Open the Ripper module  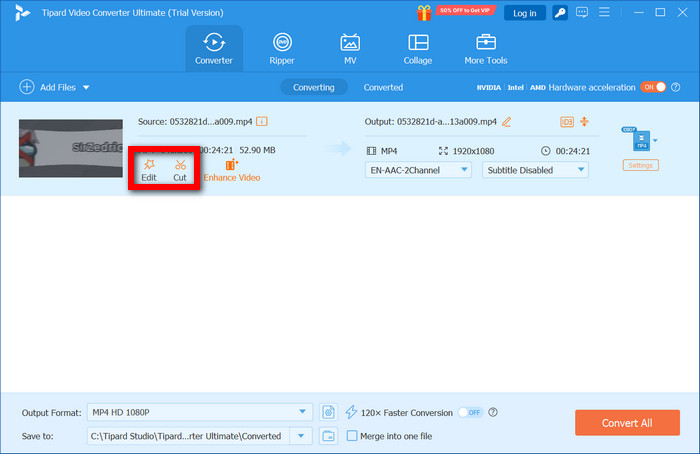pyautogui.click(x=283, y=49)
